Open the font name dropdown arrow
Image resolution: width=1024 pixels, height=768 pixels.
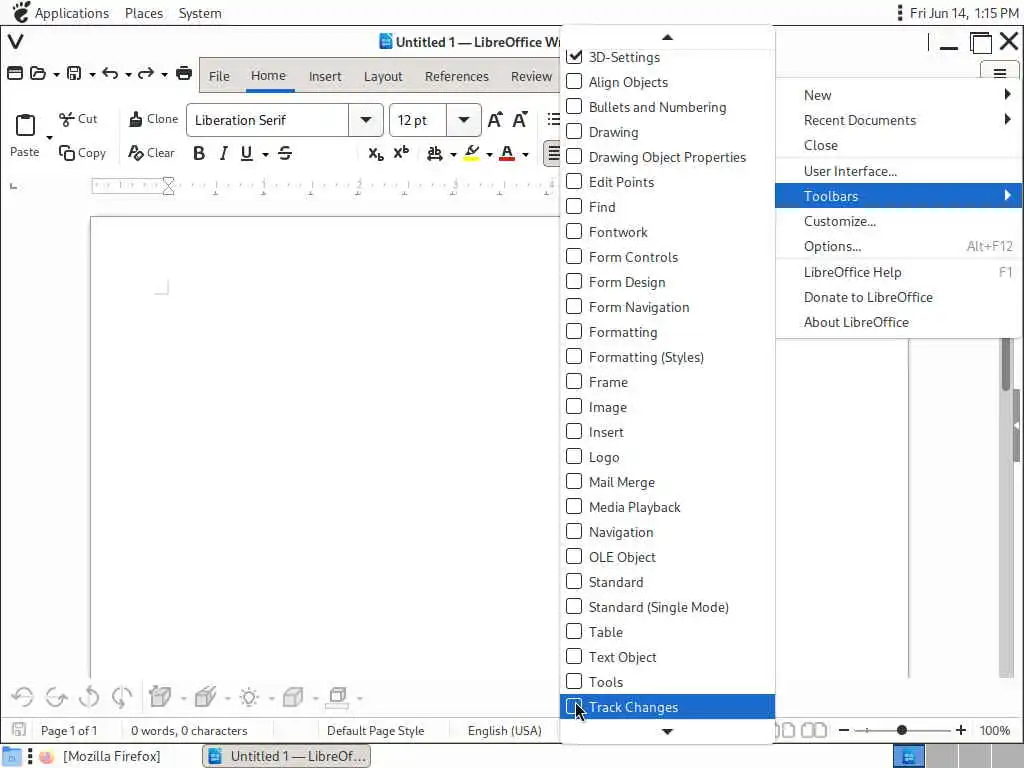click(366, 120)
